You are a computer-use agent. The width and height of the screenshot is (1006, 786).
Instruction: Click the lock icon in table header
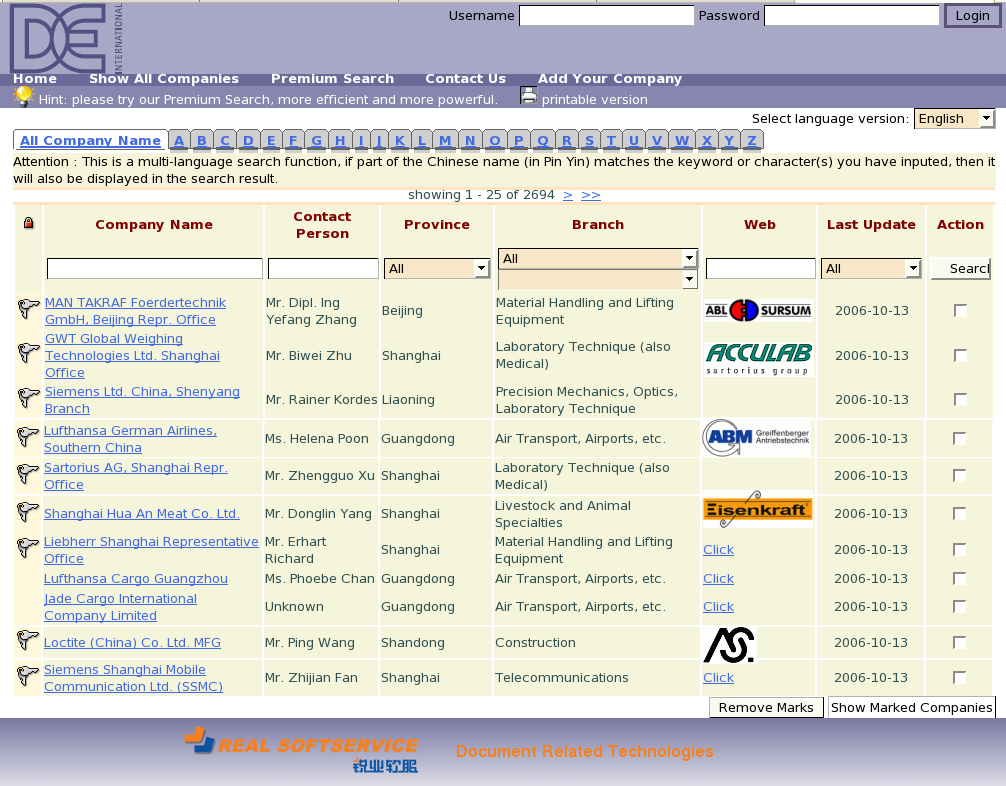click(x=28, y=223)
